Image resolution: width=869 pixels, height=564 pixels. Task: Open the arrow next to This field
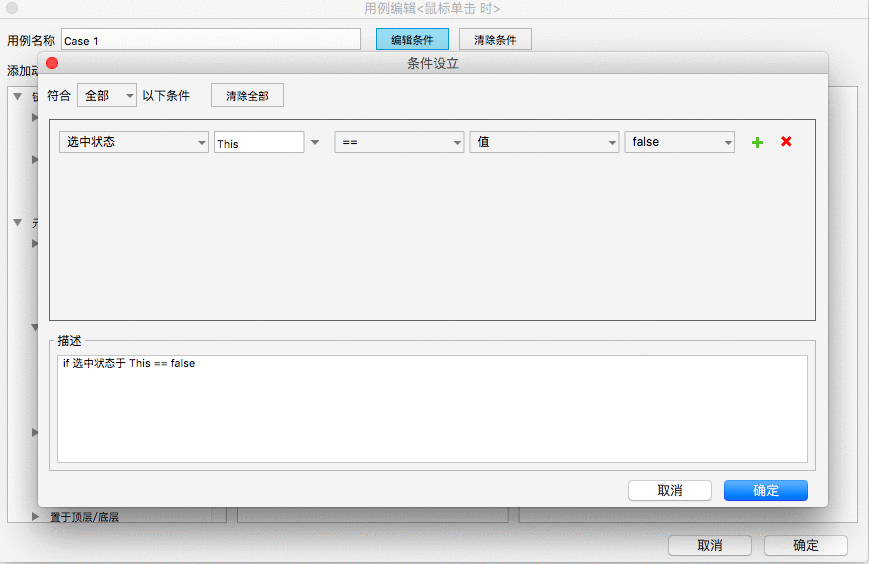pos(315,142)
